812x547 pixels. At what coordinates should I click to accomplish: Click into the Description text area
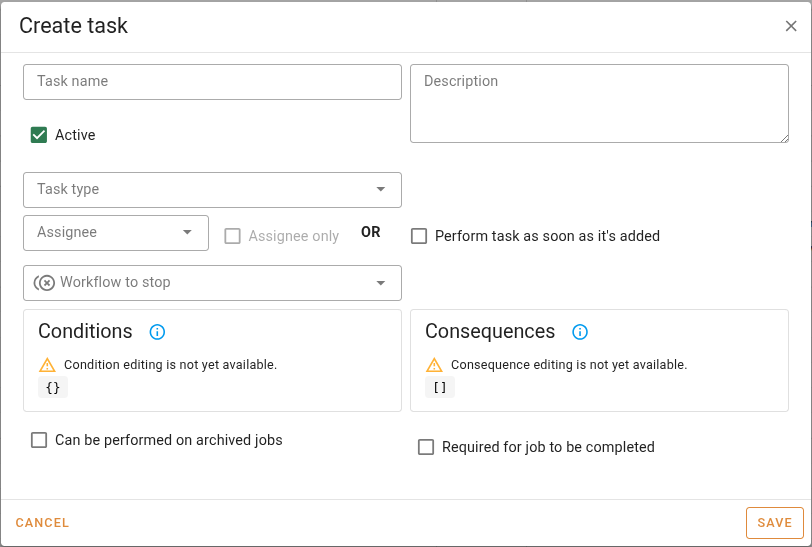(x=599, y=104)
